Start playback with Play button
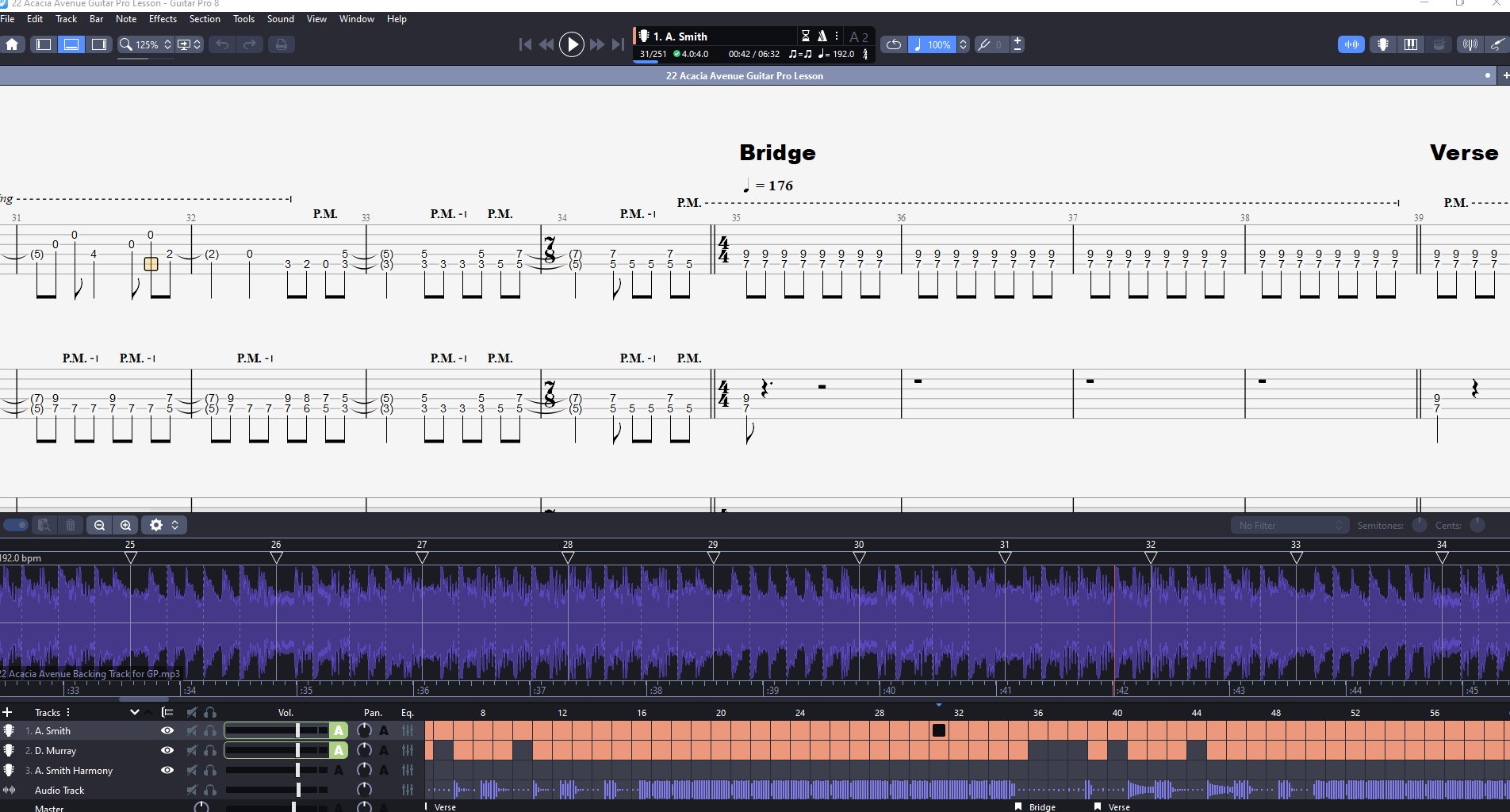This screenshot has height=812, width=1510. pyautogui.click(x=571, y=44)
